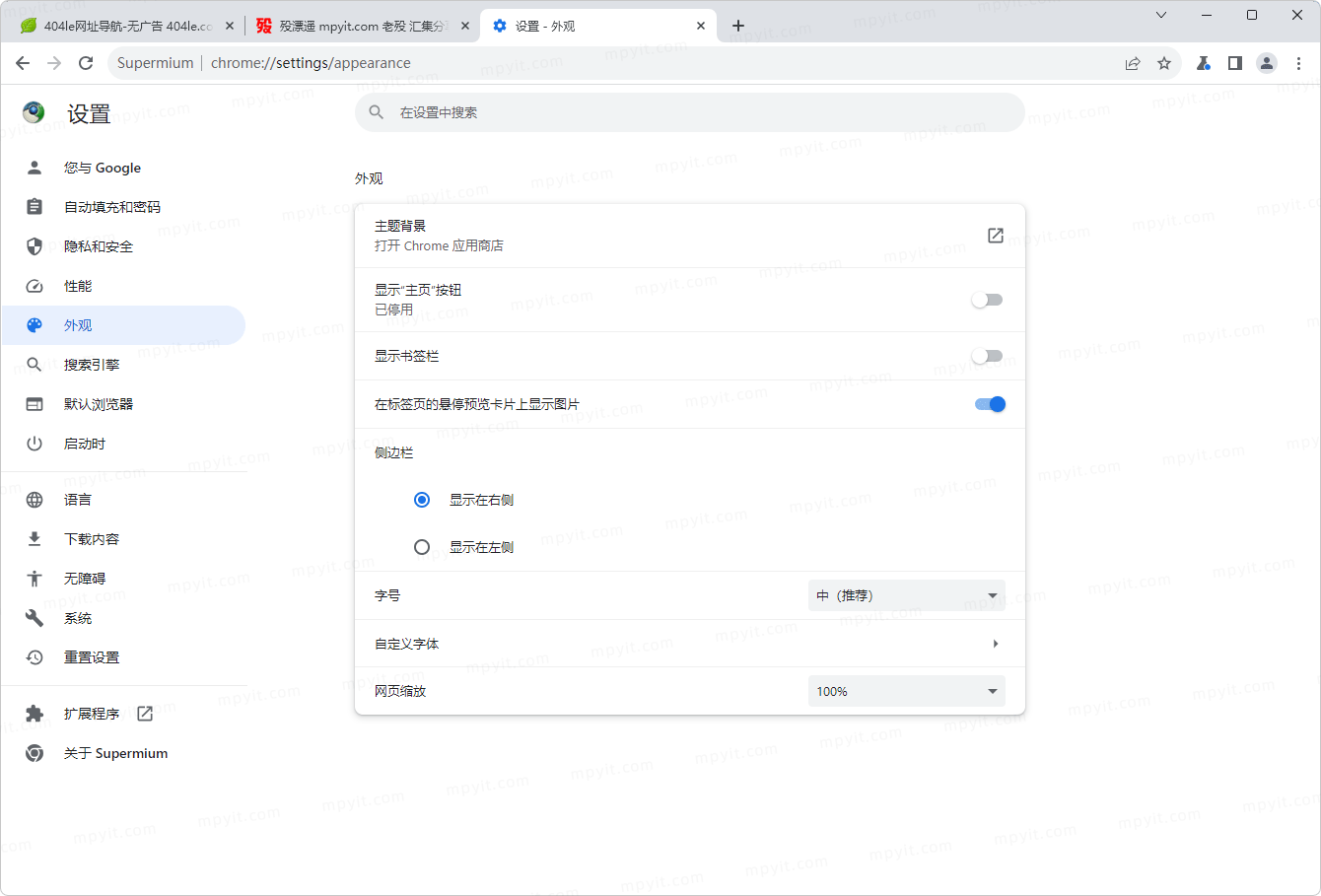Click the 搜索引擎 magnifier icon
This screenshot has height=896, width=1321.
(x=35, y=365)
